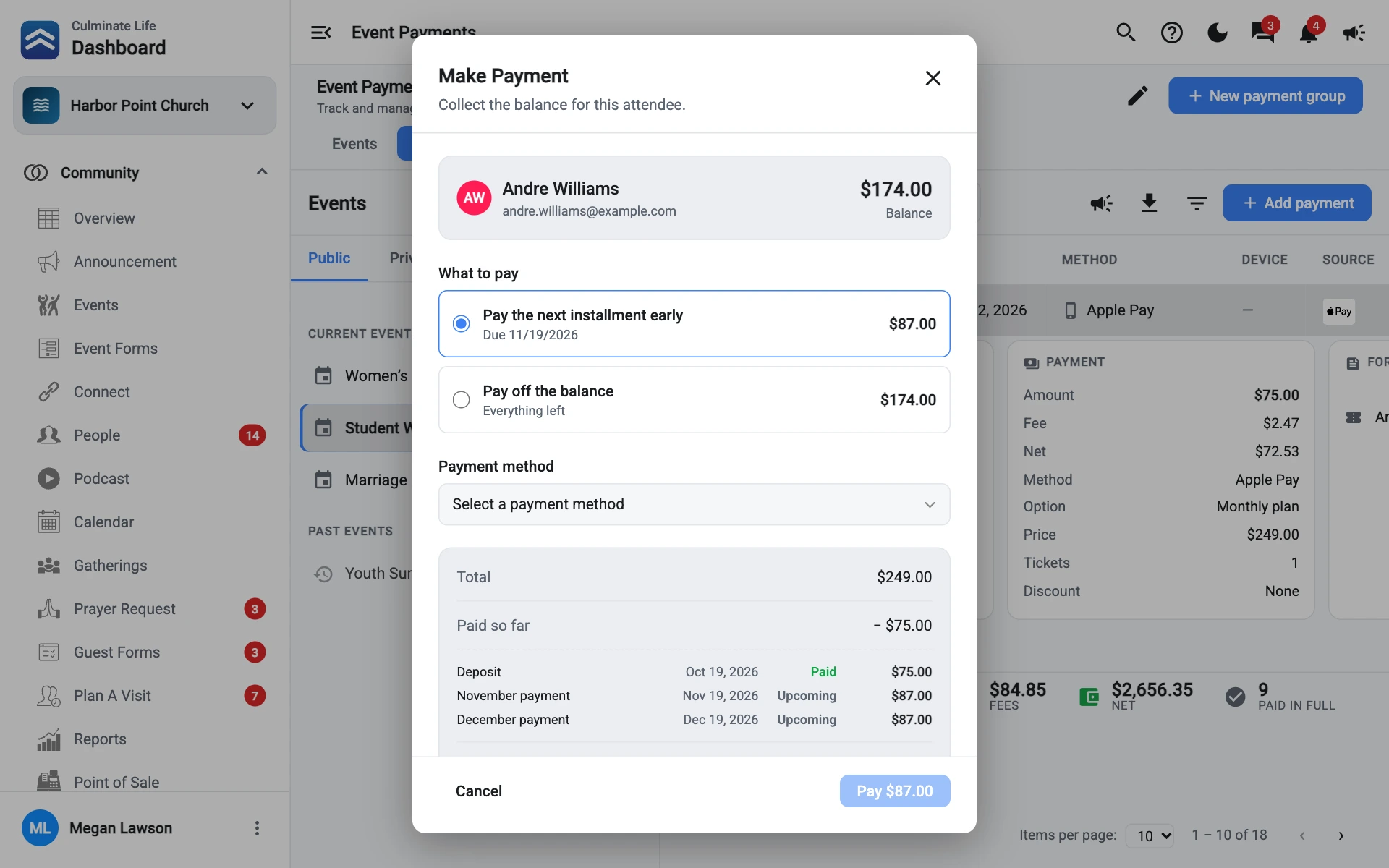Click New payment group button
The width and height of the screenshot is (1389, 868).
click(x=1265, y=95)
